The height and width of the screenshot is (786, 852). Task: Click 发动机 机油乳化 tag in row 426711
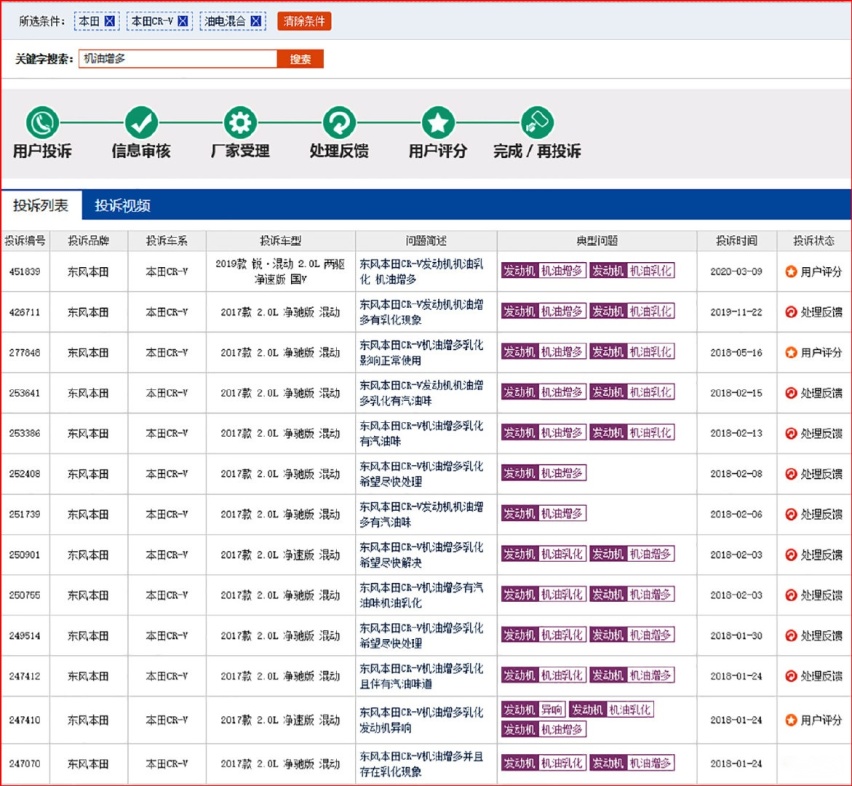632,311
